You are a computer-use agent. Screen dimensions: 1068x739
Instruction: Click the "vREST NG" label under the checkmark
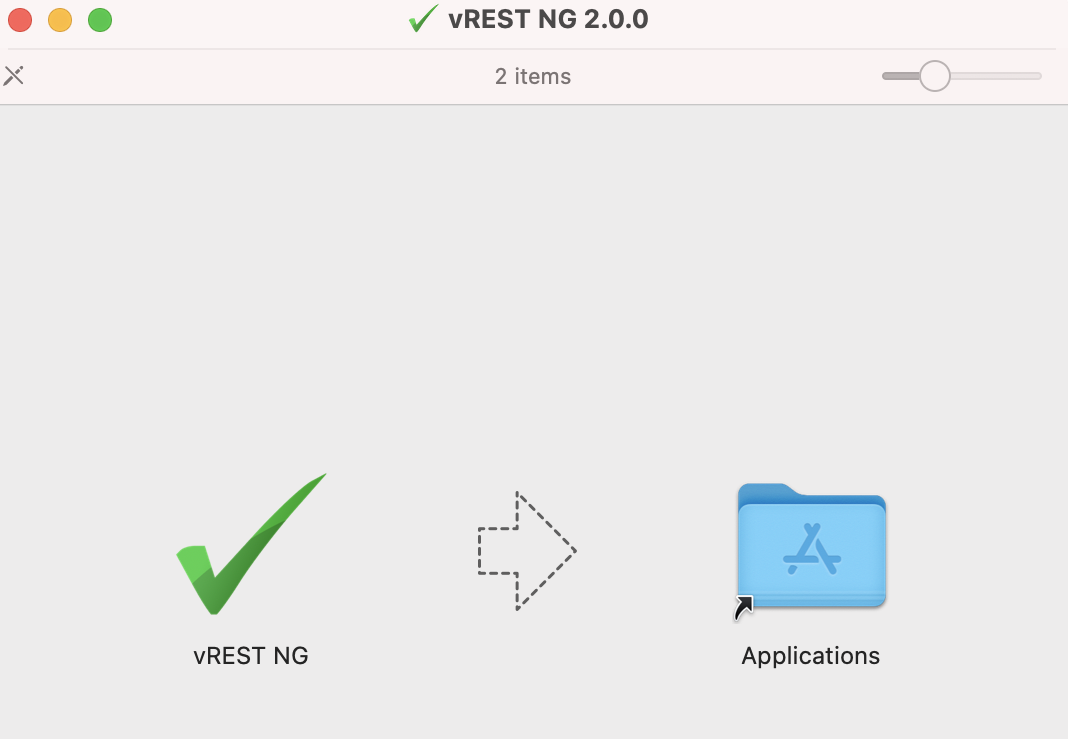[x=251, y=656]
